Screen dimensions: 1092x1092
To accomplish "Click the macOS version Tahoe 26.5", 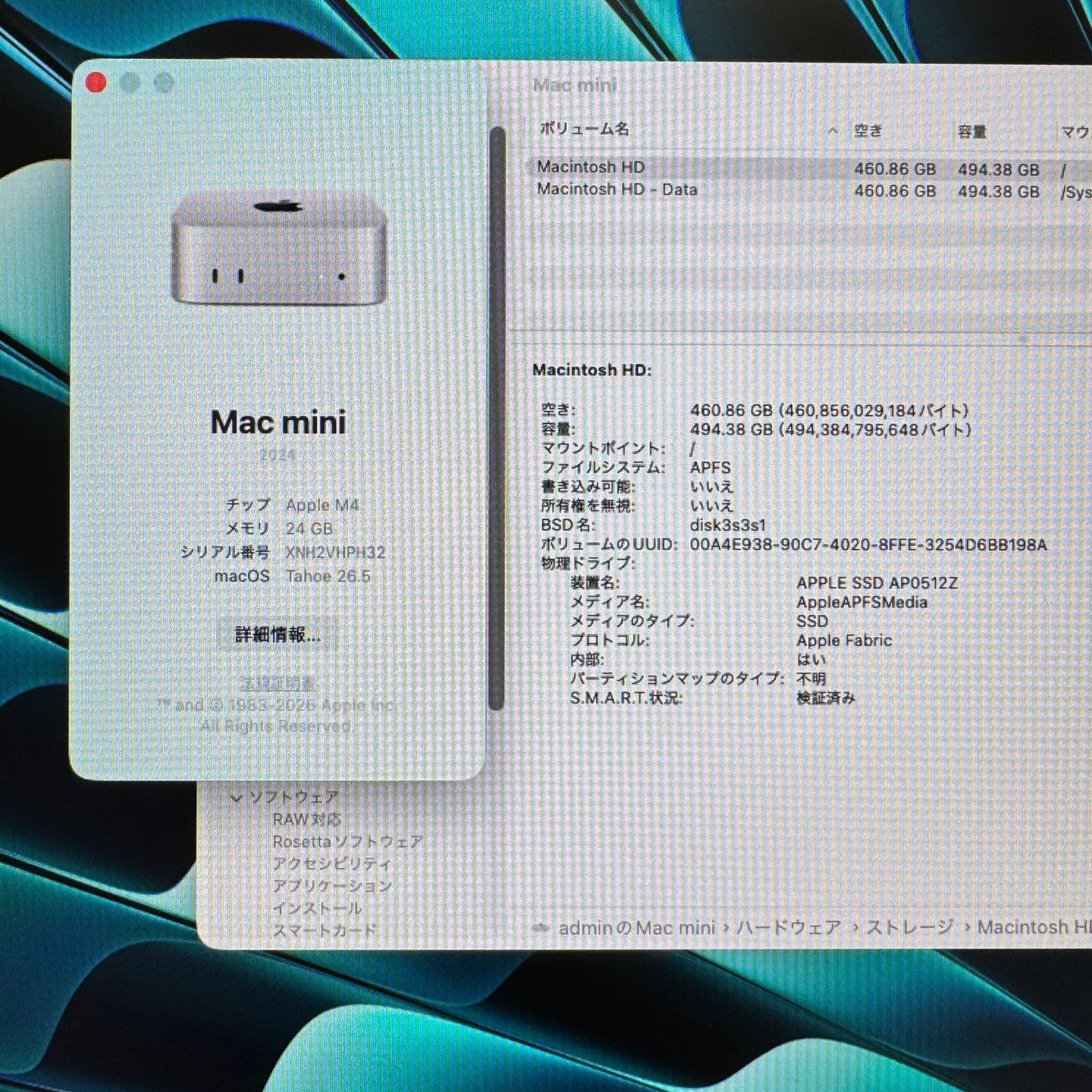I will [x=328, y=576].
